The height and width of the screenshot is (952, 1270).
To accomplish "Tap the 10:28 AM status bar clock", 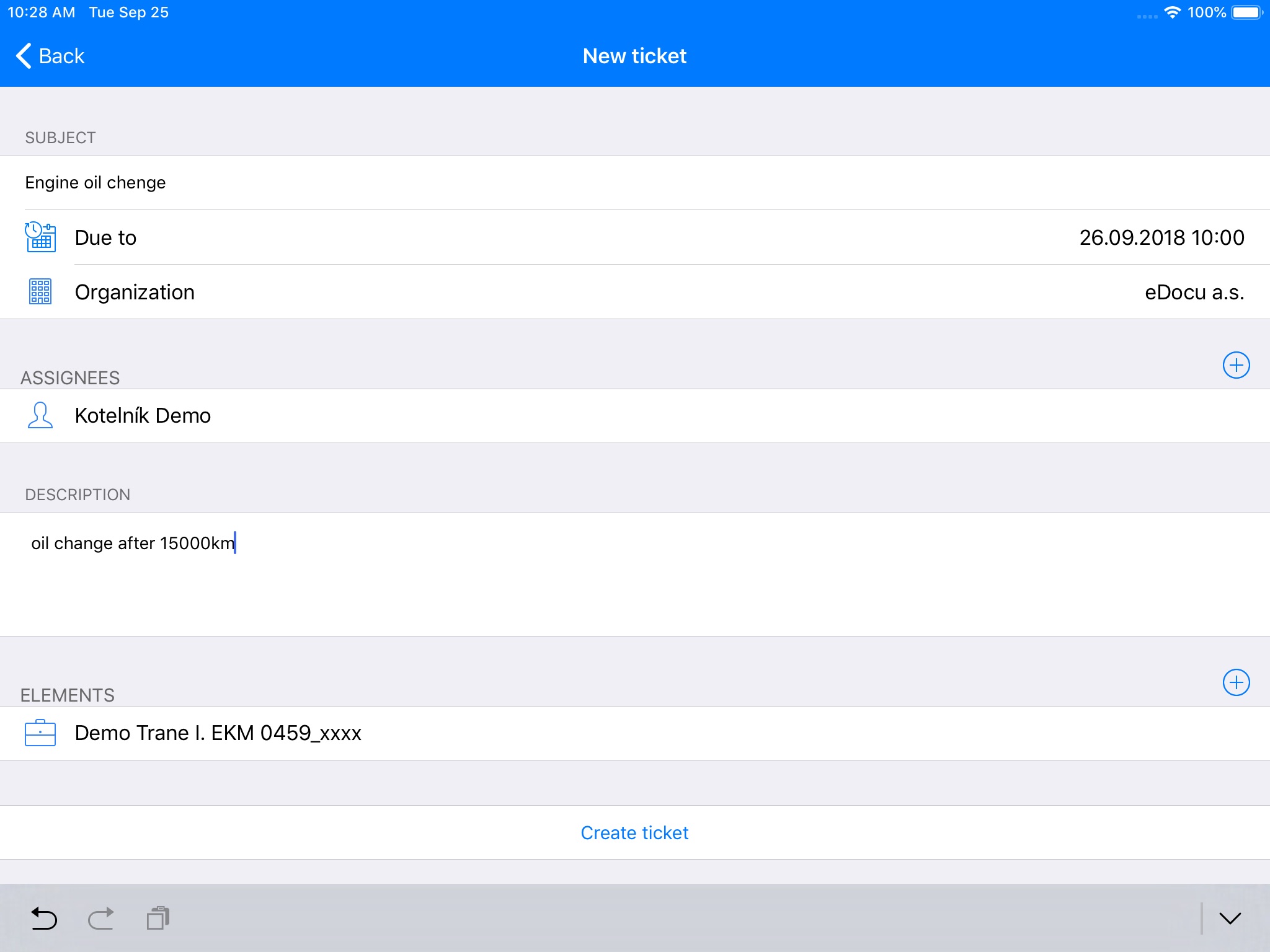I will 41,12.
